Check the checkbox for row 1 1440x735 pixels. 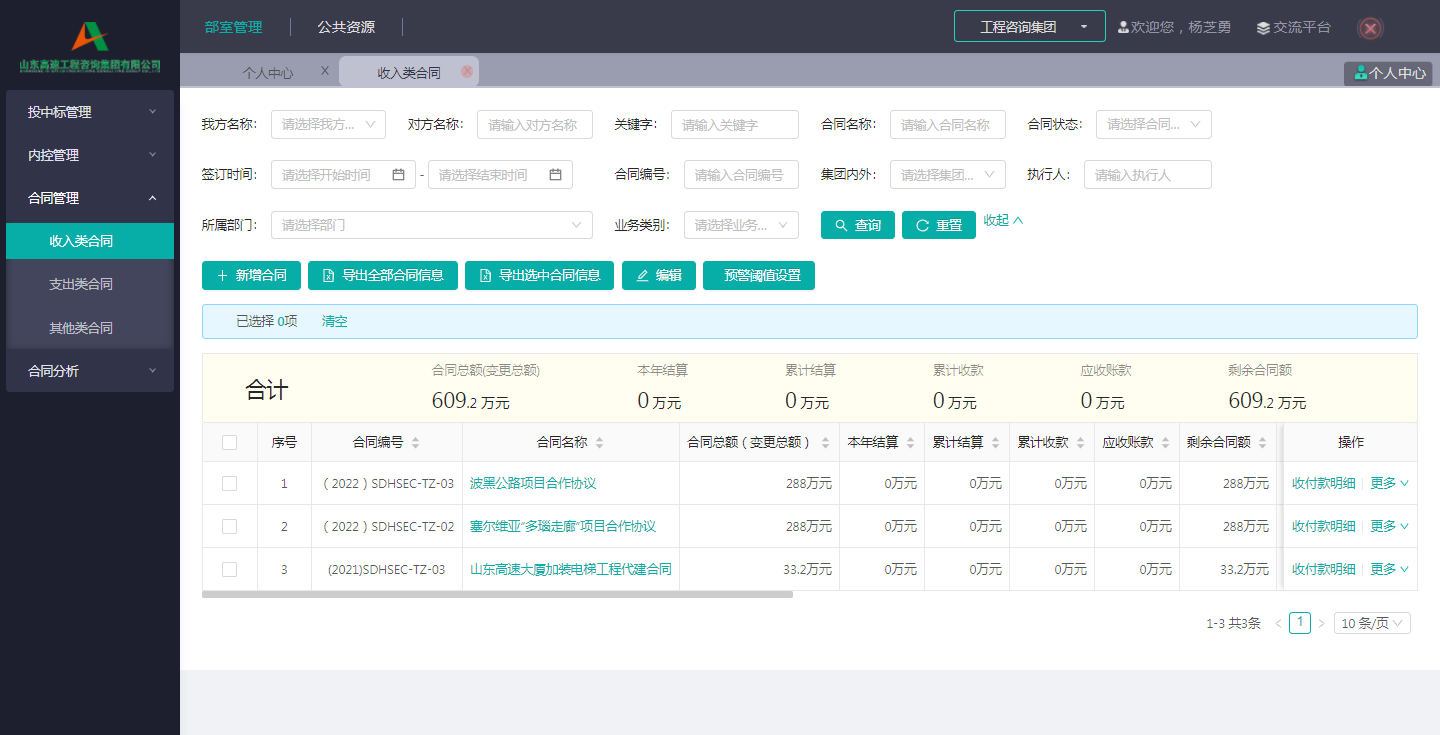tap(230, 484)
